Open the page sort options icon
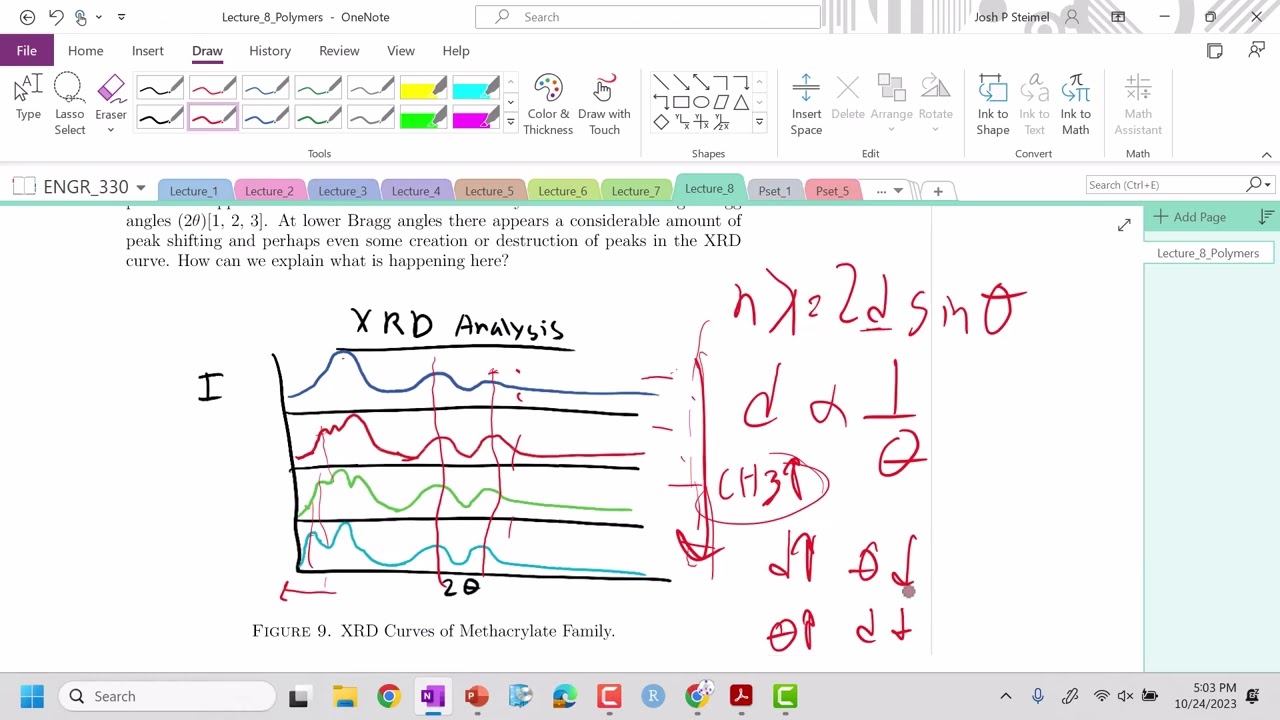This screenshot has height=720, width=1280. click(x=1266, y=217)
